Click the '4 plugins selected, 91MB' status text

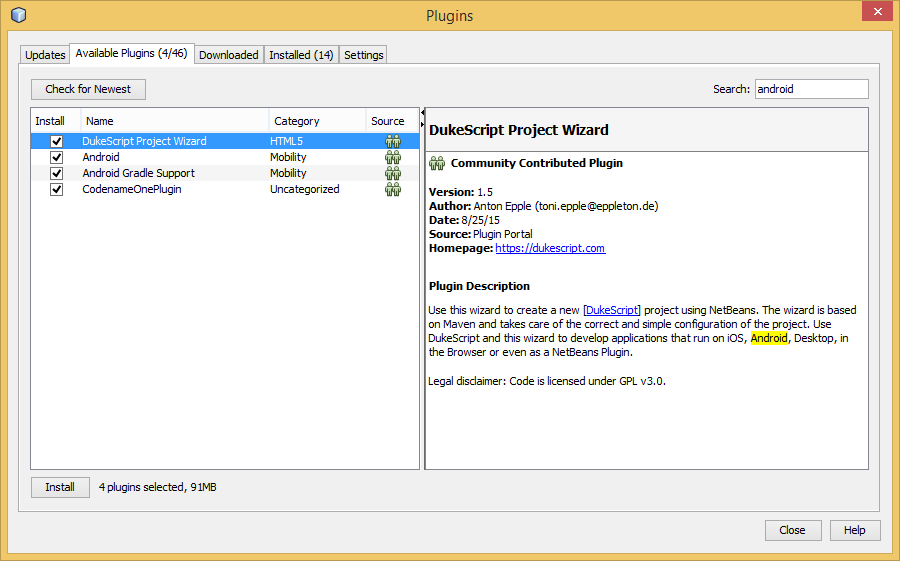coord(157,487)
